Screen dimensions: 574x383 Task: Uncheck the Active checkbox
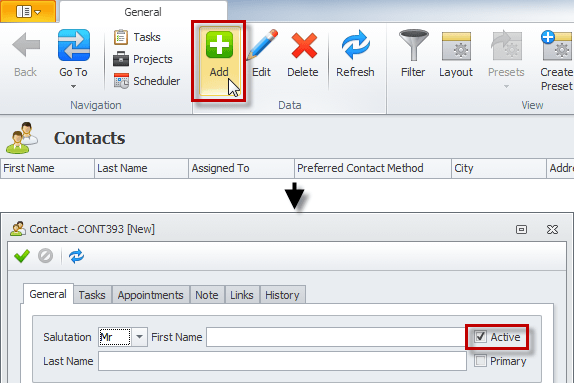pyautogui.click(x=480, y=336)
